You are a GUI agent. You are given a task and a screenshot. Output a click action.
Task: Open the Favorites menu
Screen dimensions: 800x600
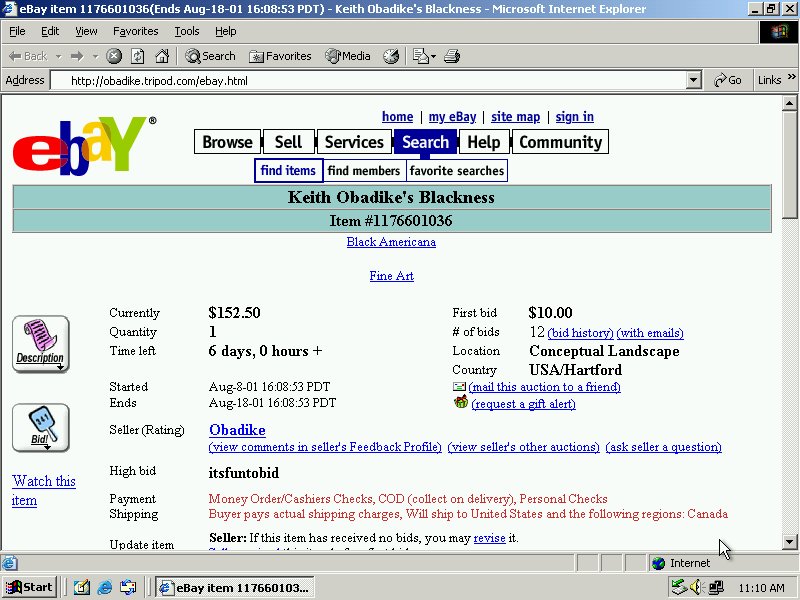135,31
